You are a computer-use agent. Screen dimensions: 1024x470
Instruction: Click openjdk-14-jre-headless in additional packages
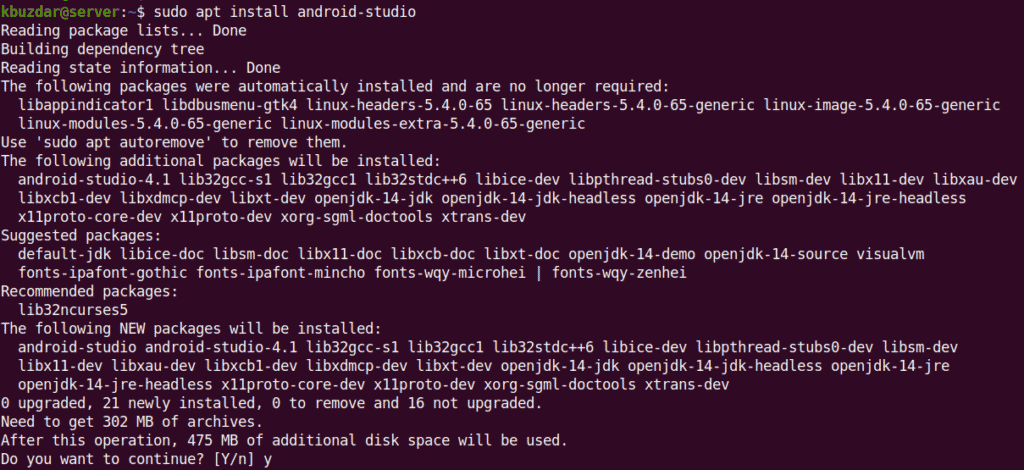click(x=869, y=198)
